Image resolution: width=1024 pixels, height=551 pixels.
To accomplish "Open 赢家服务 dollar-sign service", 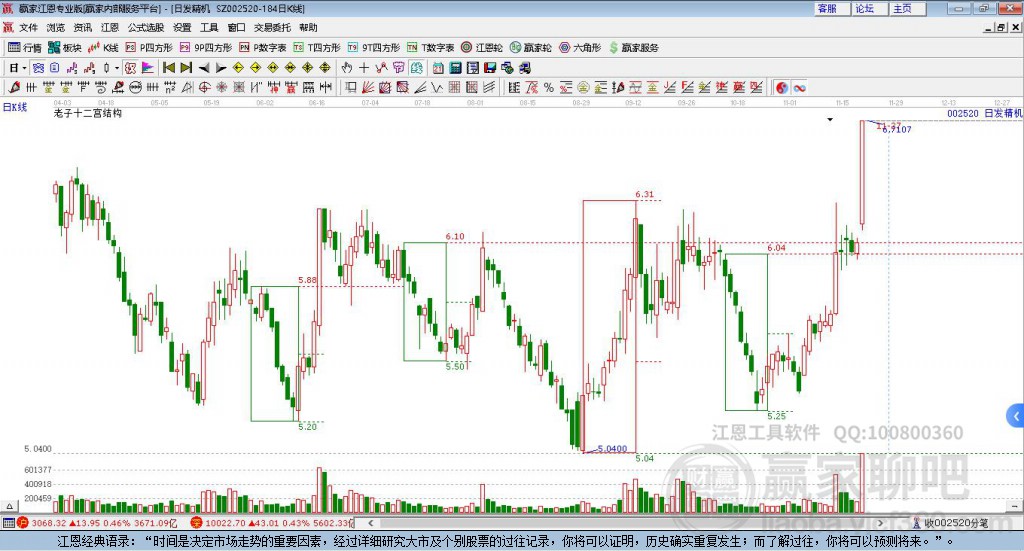I will (x=633, y=48).
